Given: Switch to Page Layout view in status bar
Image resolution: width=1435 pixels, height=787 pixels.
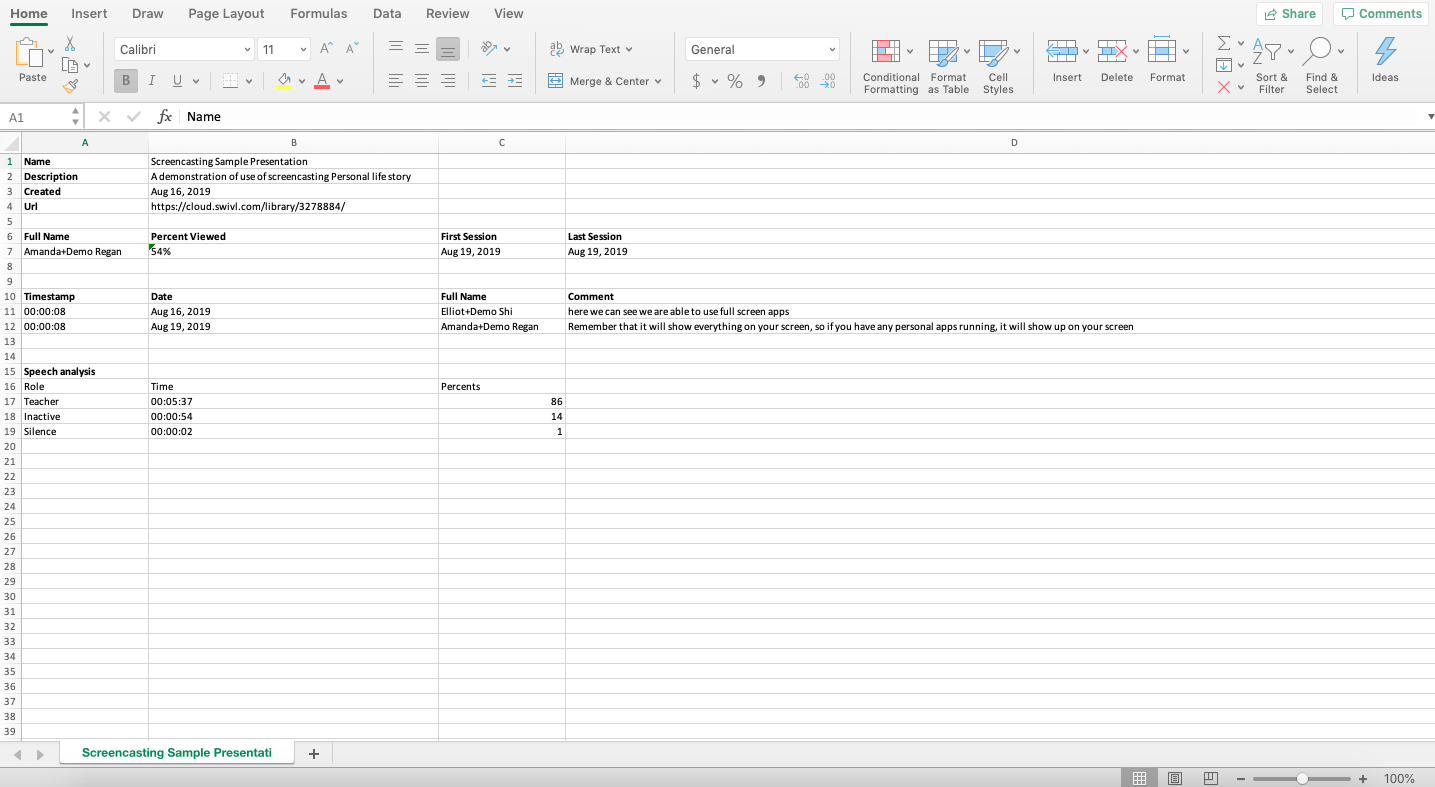Looking at the screenshot, I should (1175, 778).
